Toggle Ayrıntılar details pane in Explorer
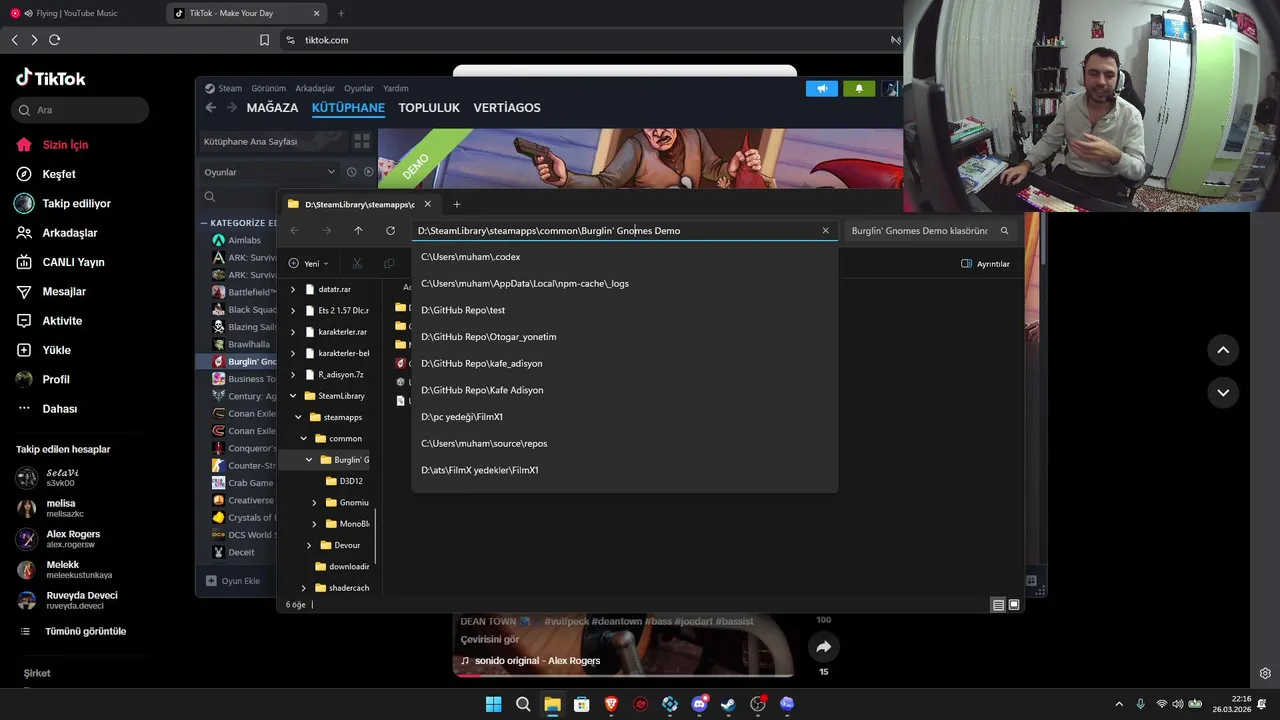 point(985,264)
